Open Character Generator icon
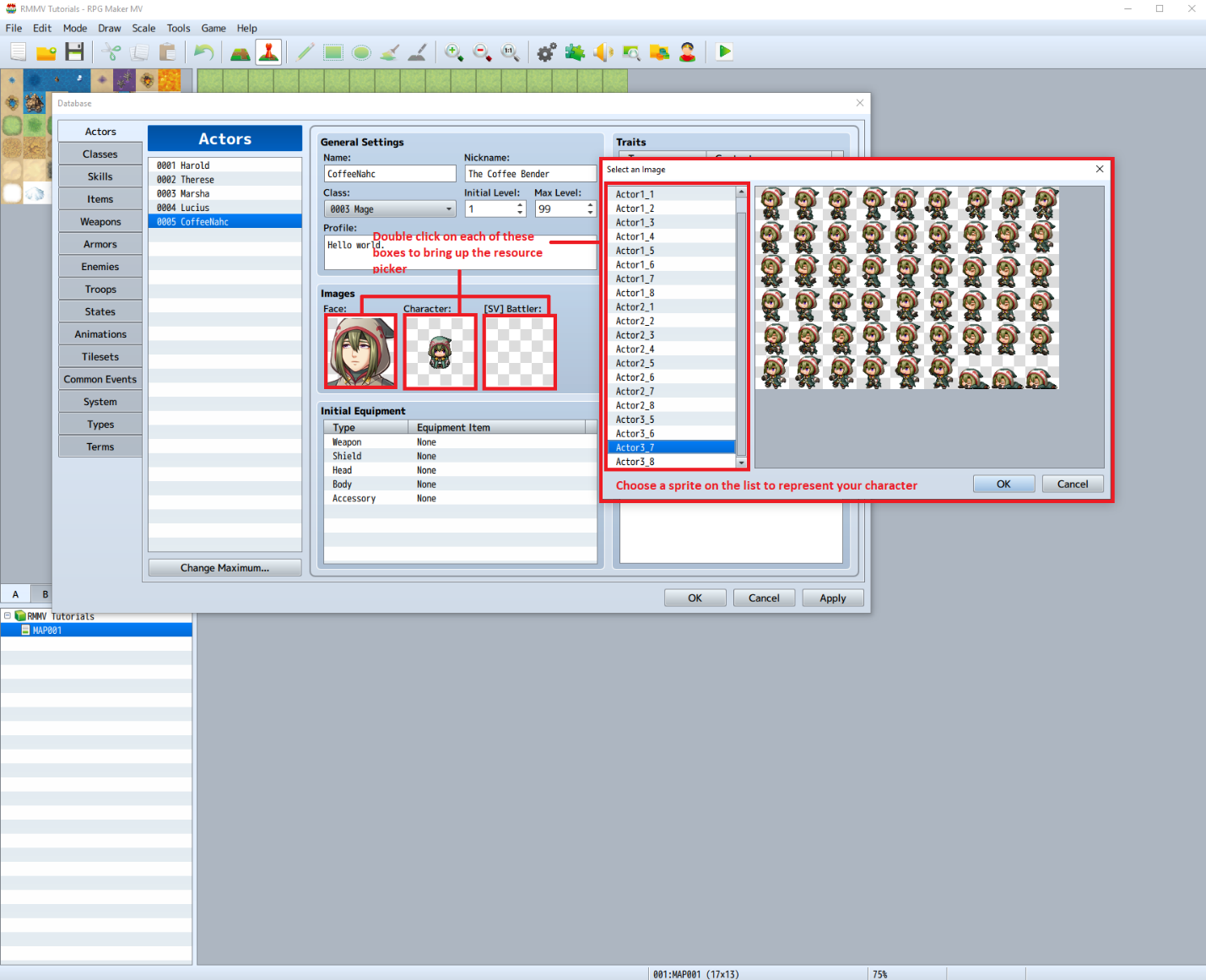Screen dimensions: 1206x980 688,52
